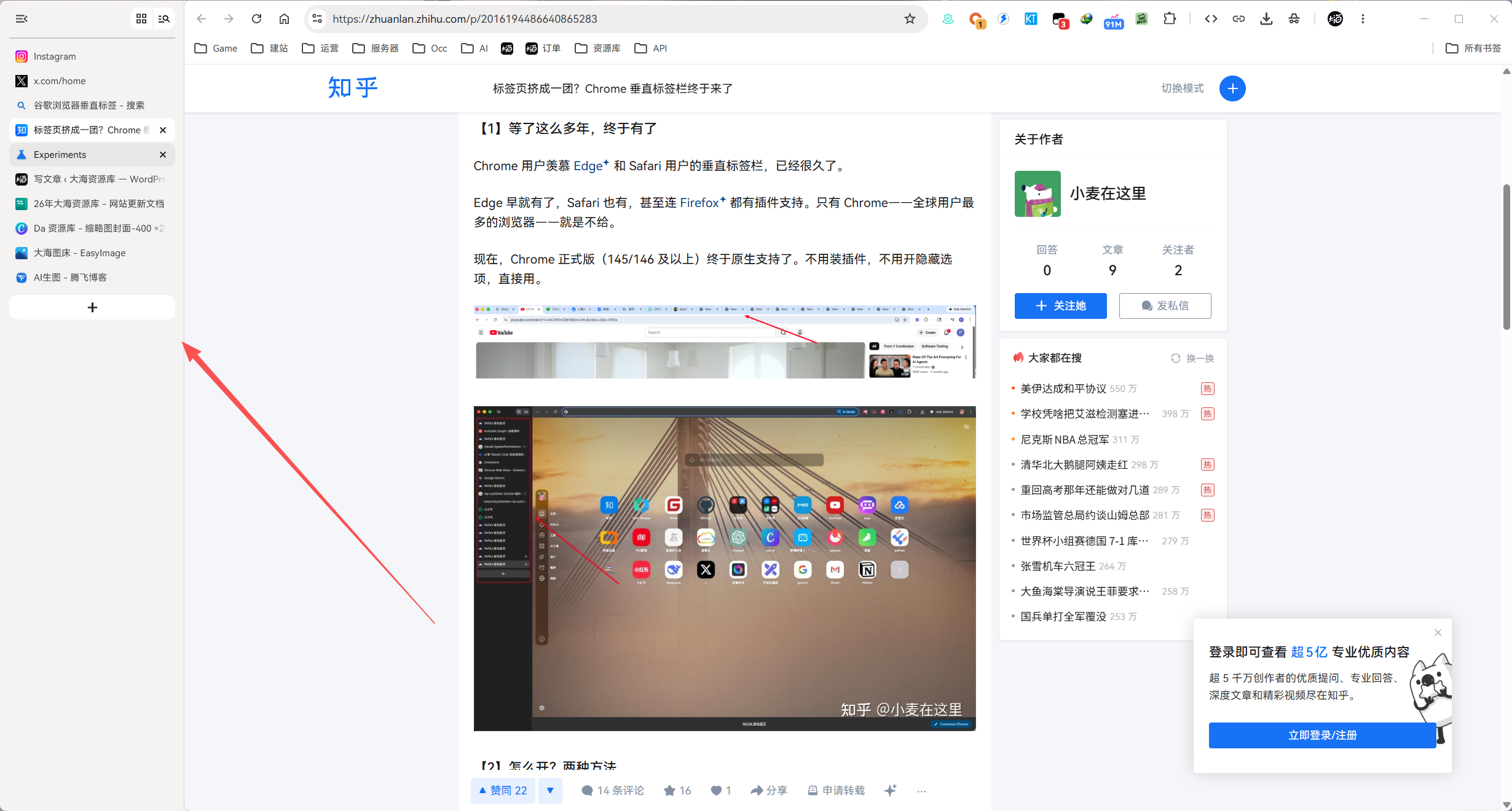
Task: Open the 建站 bookmark folder
Action: coord(269,49)
